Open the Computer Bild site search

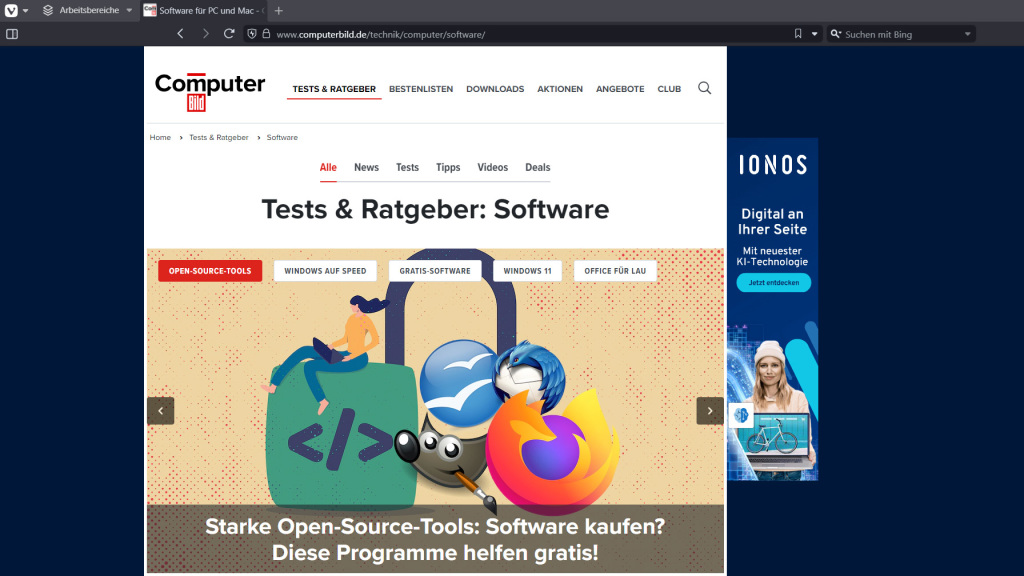click(x=704, y=88)
